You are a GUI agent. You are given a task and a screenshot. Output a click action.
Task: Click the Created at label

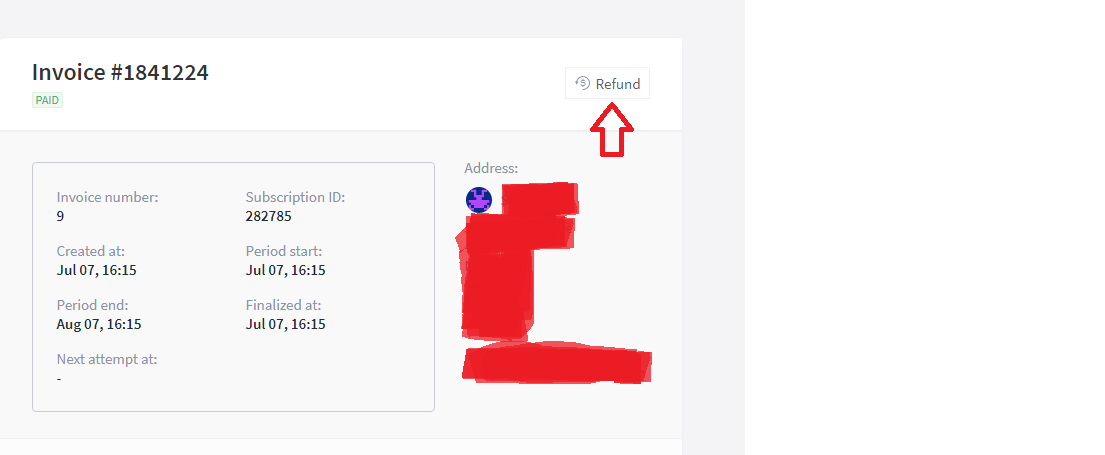coord(91,251)
